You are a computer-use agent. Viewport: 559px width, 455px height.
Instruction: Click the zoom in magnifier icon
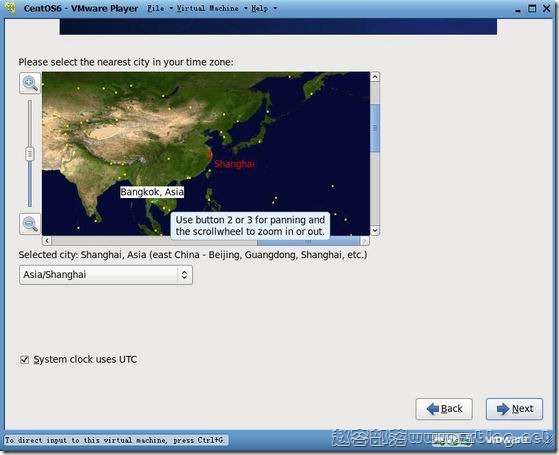click(x=30, y=84)
